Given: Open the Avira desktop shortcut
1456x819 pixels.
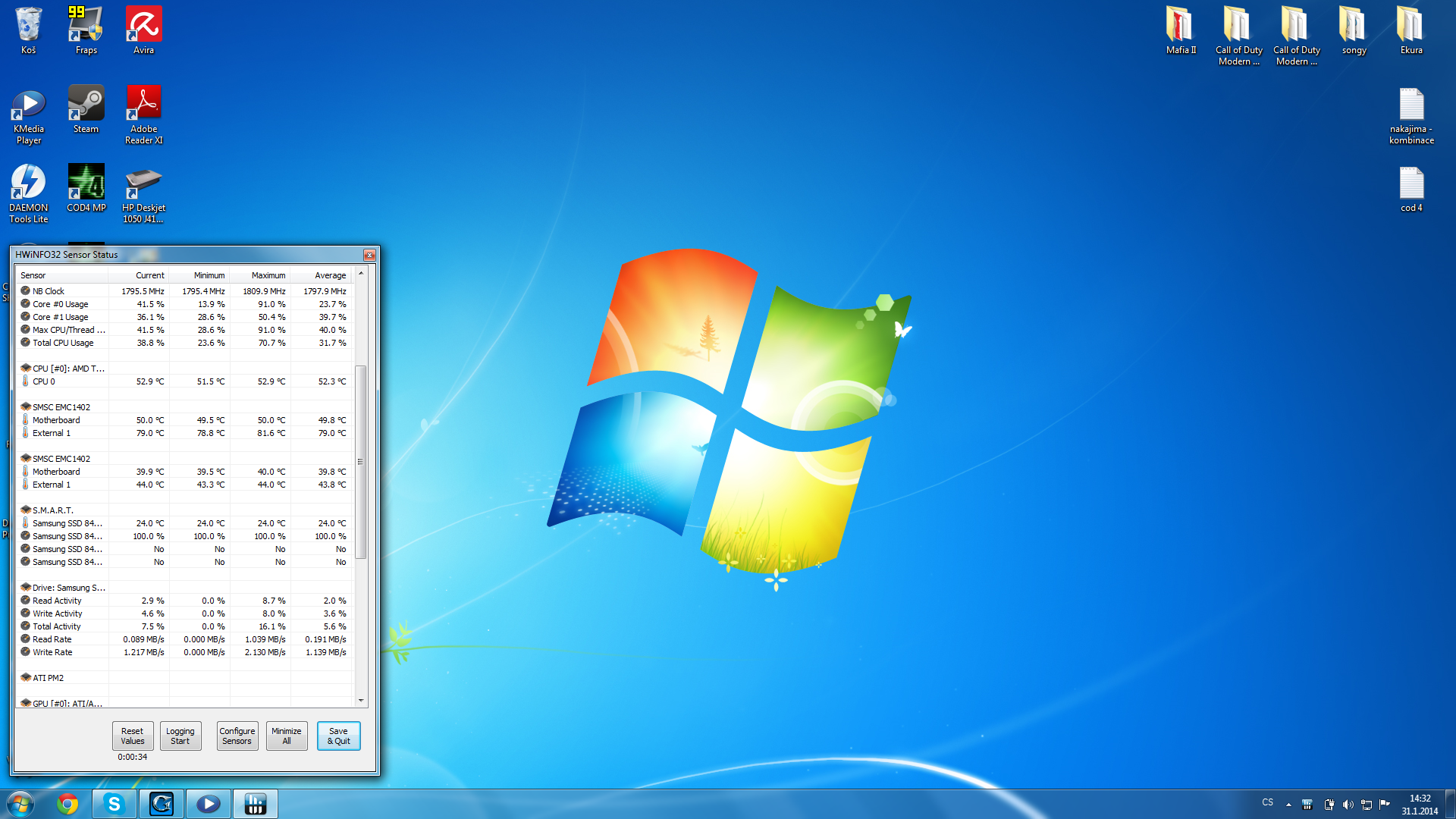Looking at the screenshot, I should point(143,30).
